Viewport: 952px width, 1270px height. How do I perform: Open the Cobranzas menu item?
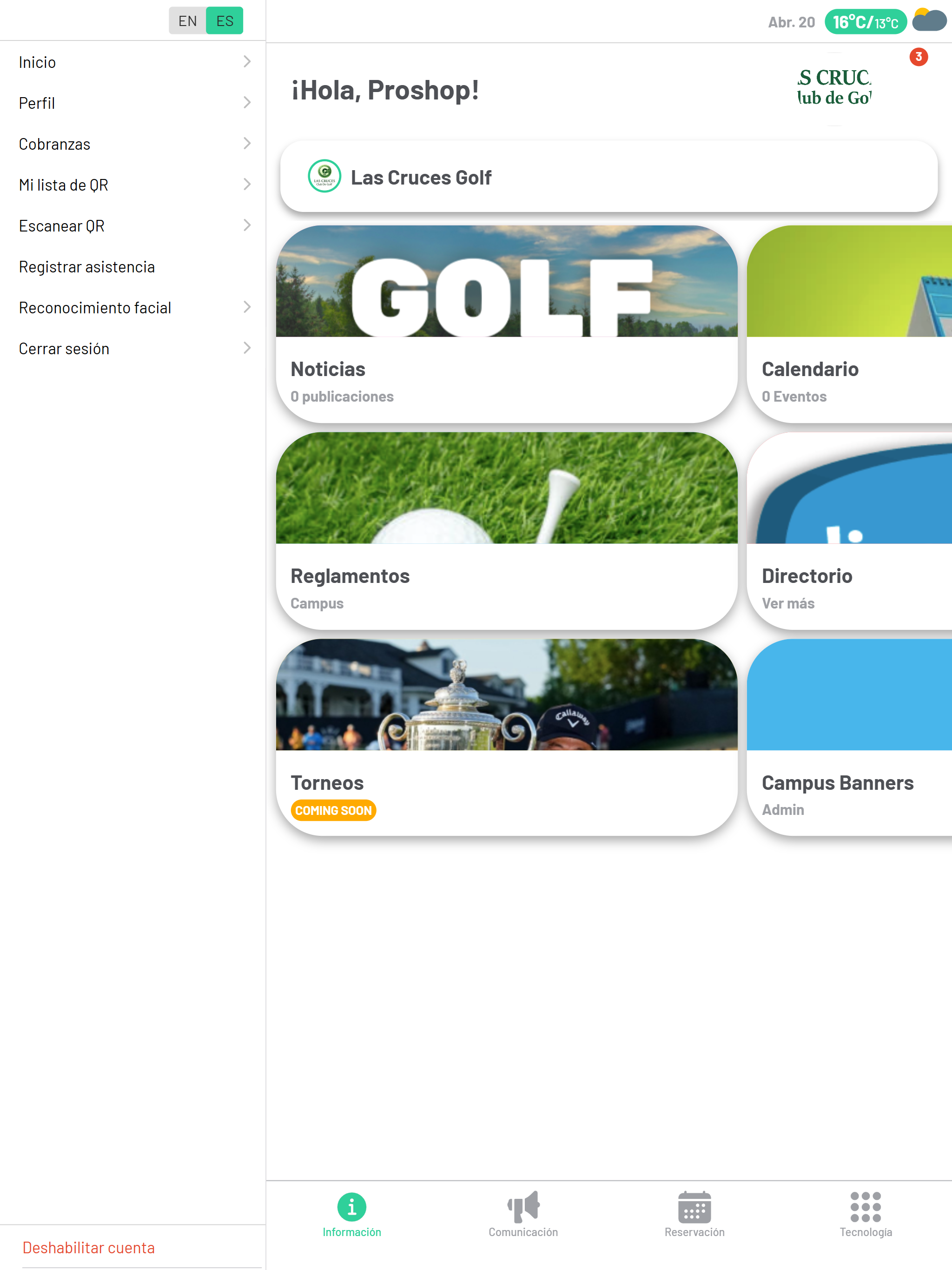pyautogui.click(x=132, y=144)
